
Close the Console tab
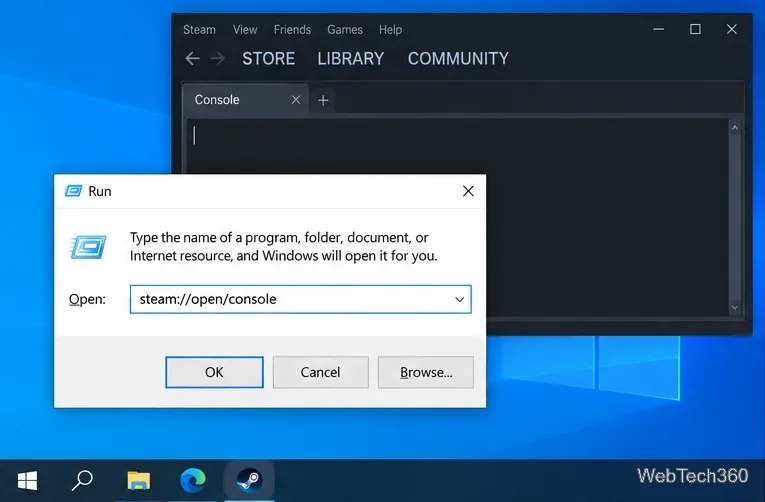click(x=296, y=100)
